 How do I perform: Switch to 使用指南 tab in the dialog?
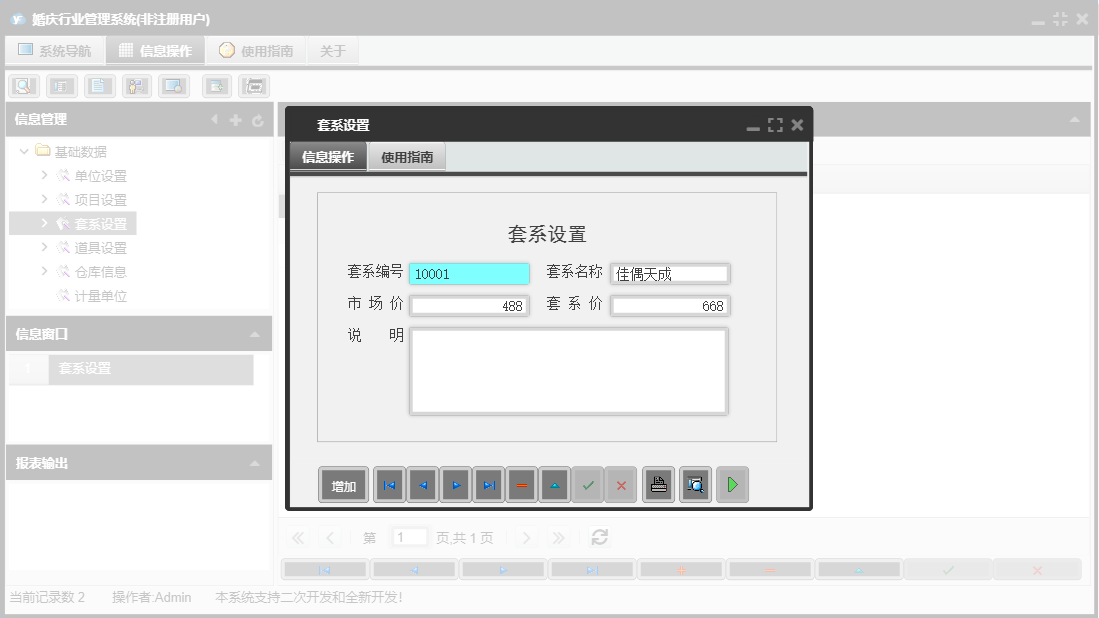(x=406, y=156)
